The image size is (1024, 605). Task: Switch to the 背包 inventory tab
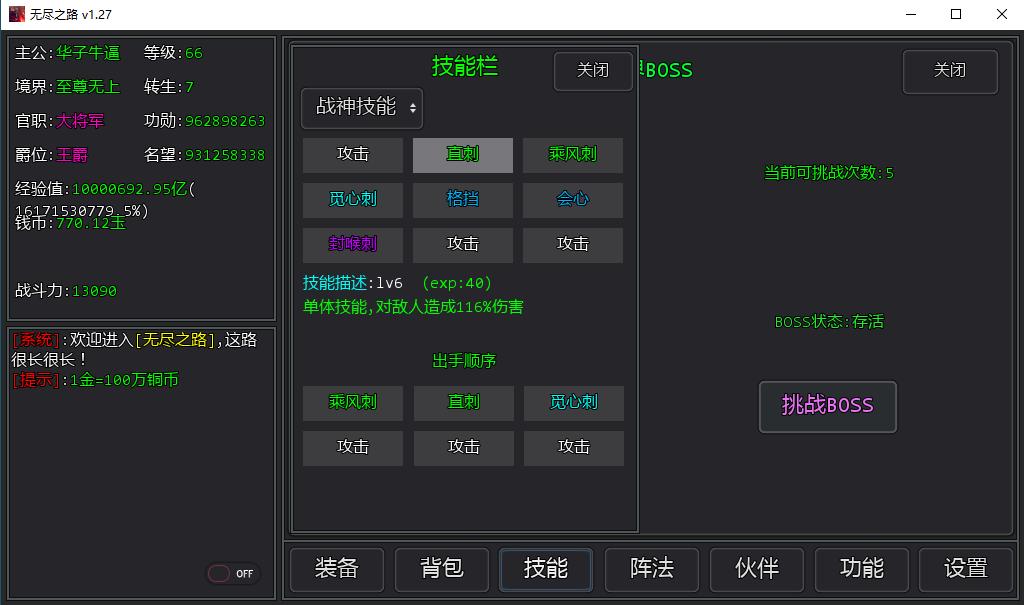coord(442,569)
